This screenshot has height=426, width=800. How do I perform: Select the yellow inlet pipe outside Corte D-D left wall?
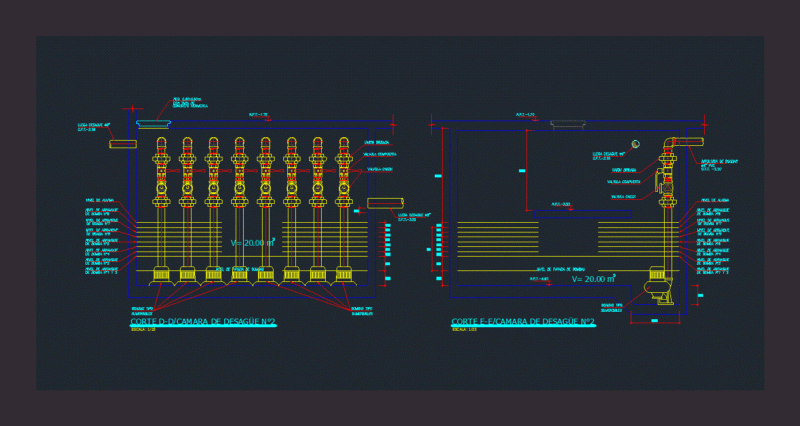123,144
